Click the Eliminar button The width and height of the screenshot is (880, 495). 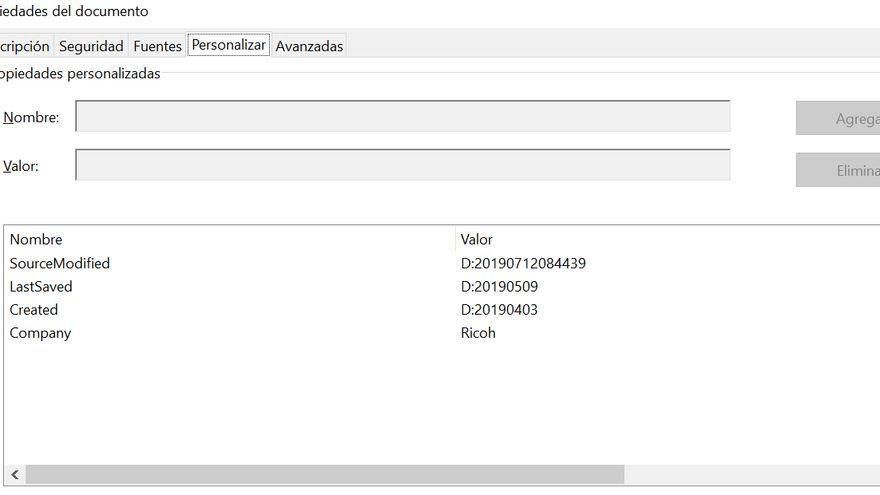pos(838,170)
